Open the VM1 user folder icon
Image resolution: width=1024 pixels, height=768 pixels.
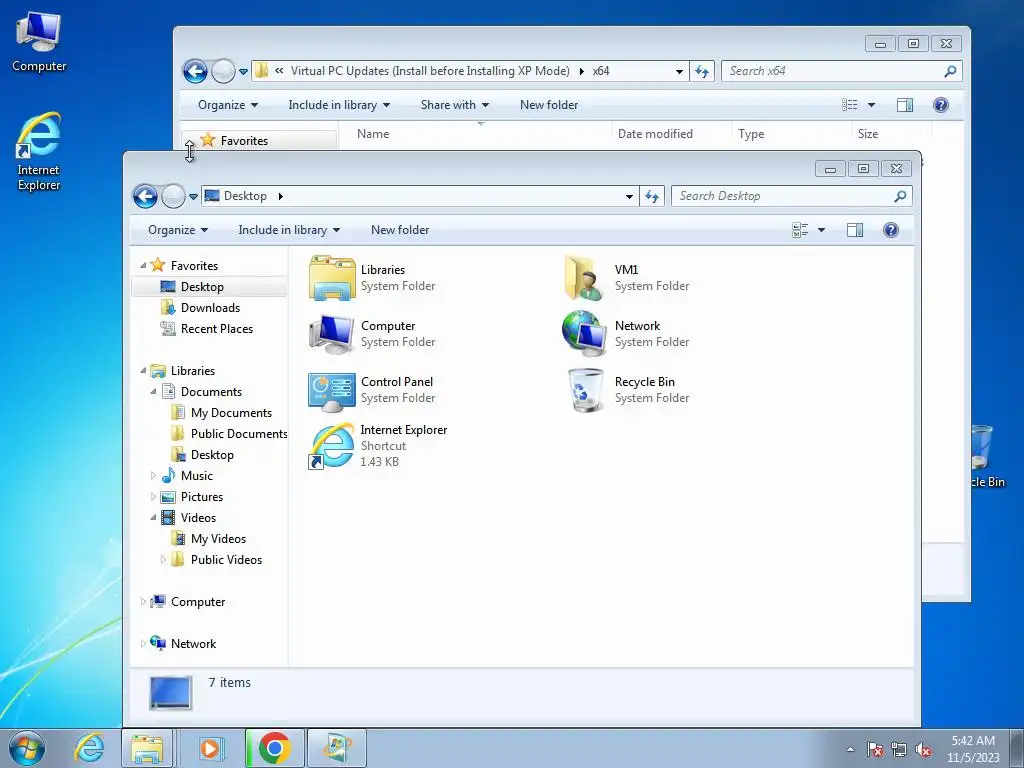583,278
